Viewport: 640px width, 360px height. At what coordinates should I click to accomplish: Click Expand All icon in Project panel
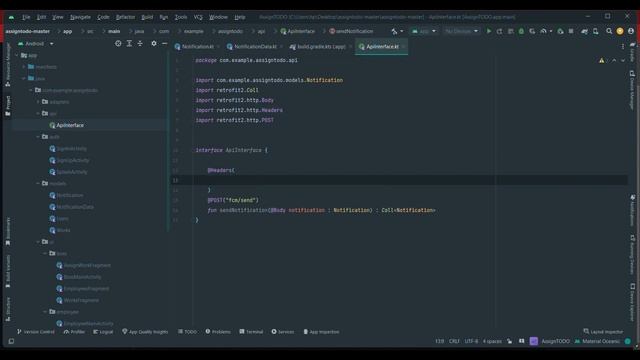(129, 43)
